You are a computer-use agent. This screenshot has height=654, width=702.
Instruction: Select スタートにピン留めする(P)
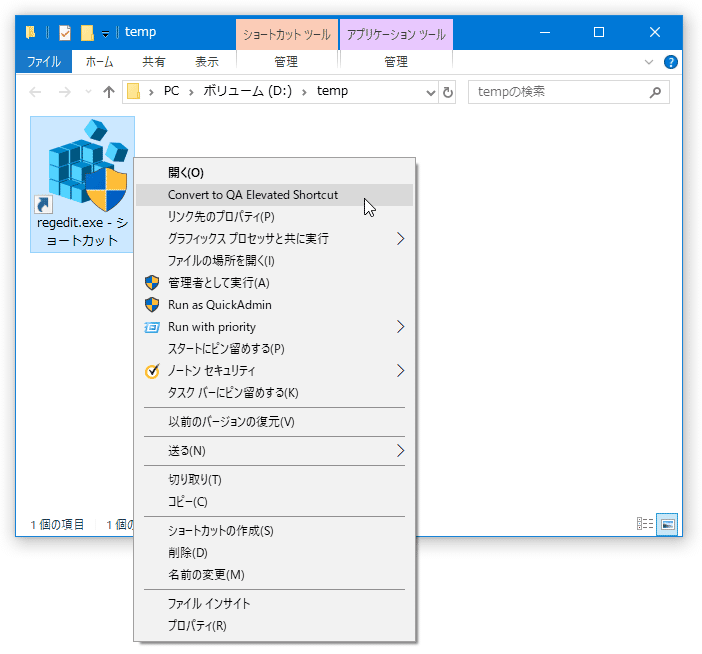(274, 349)
